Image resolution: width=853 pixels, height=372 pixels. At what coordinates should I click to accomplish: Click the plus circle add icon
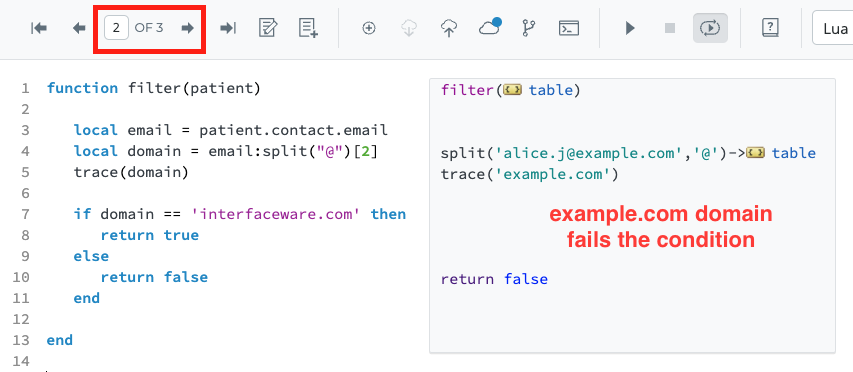pyautogui.click(x=369, y=28)
